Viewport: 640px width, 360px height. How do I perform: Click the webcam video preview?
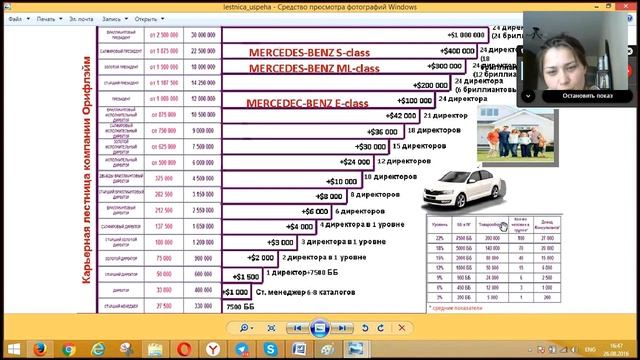pos(575,51)
